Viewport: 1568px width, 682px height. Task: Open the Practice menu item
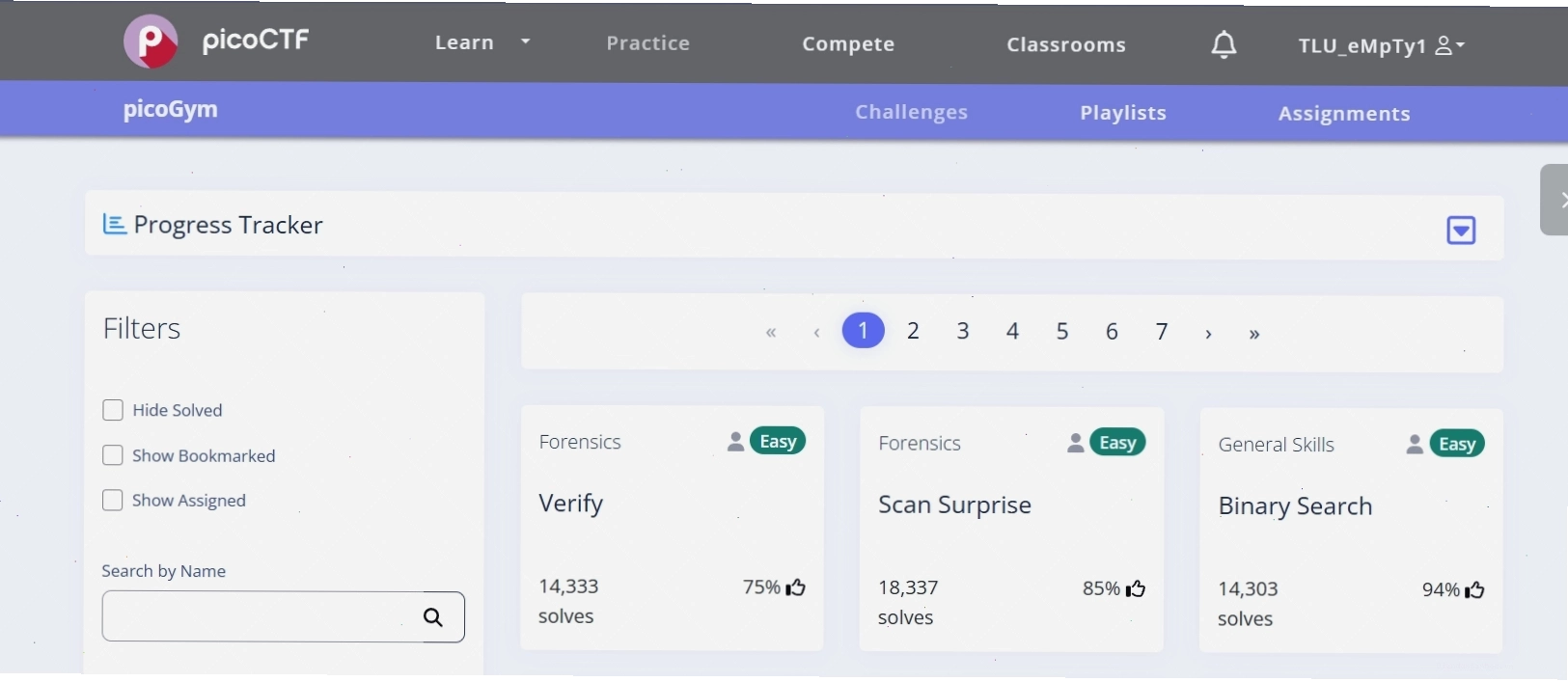click(x=648, y=43)
